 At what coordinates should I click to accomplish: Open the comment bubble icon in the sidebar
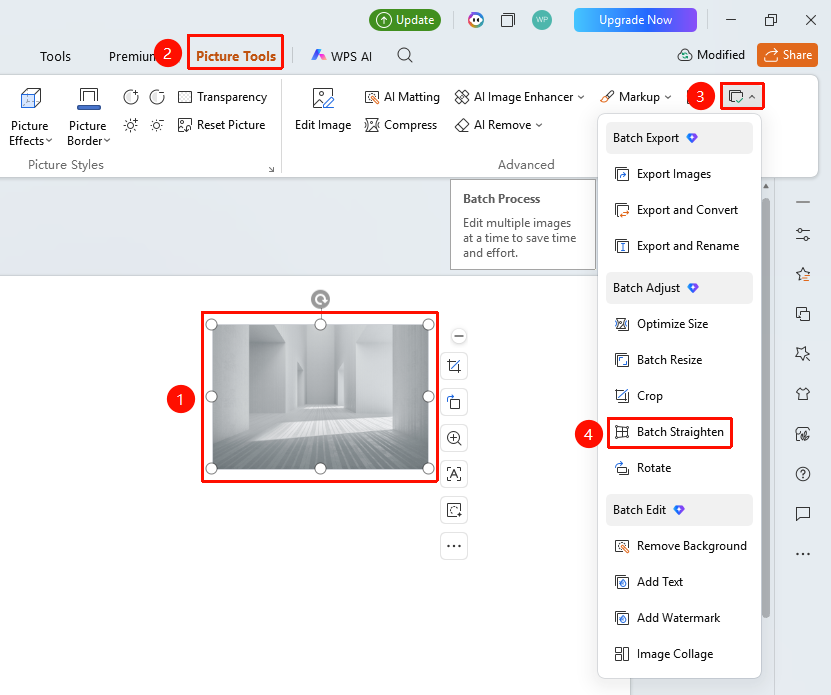803,514
